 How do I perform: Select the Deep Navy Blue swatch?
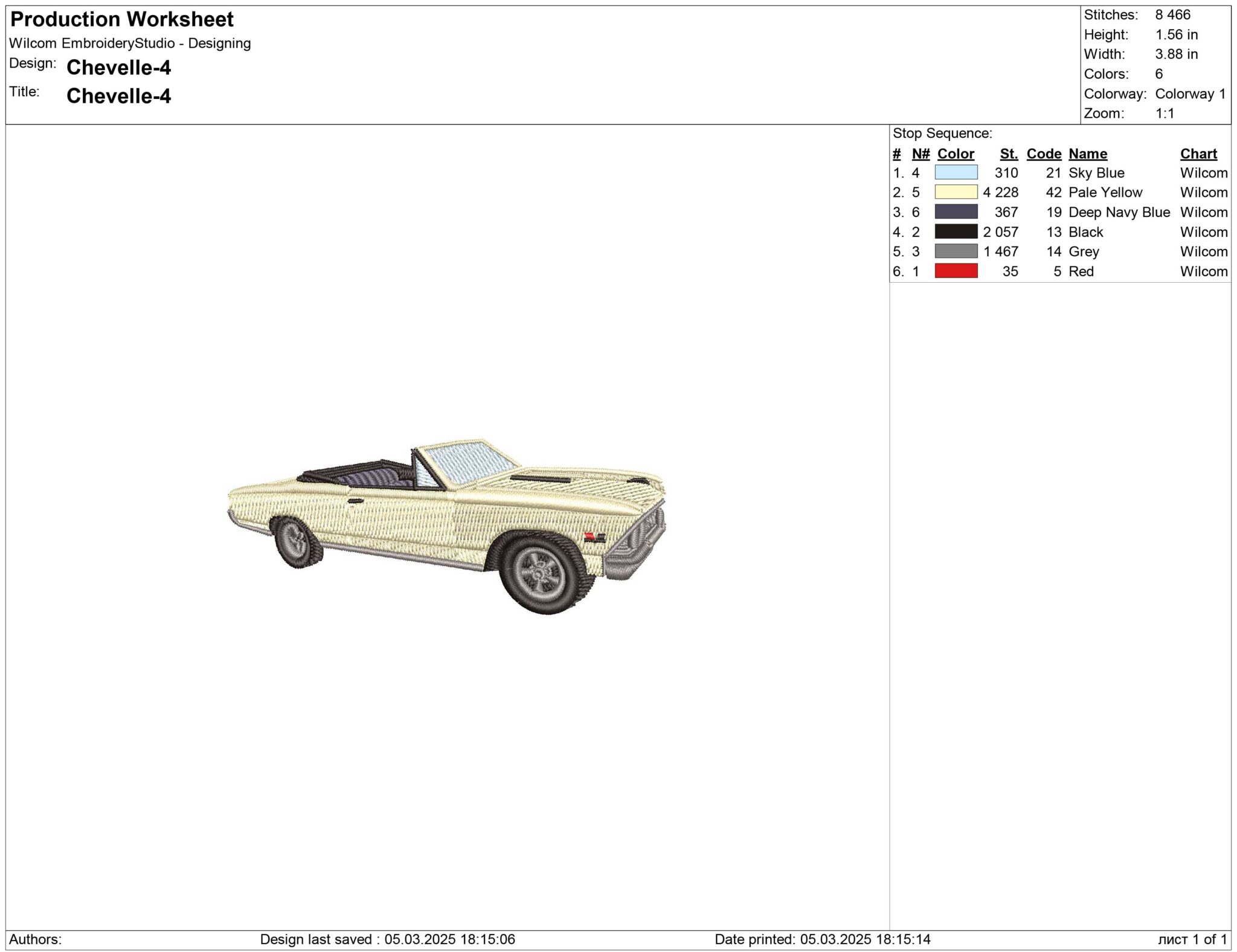(956, 212)
